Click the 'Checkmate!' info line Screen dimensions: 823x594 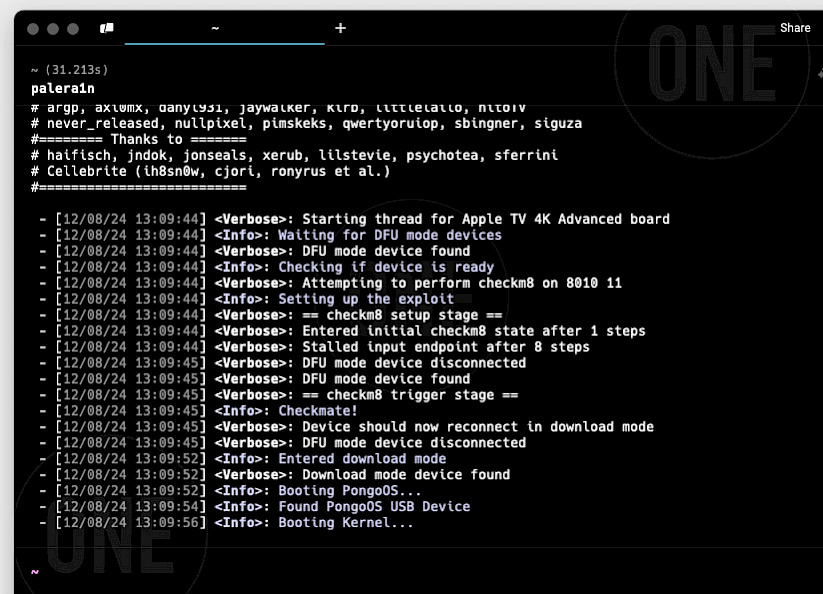[x=318, y=411]
